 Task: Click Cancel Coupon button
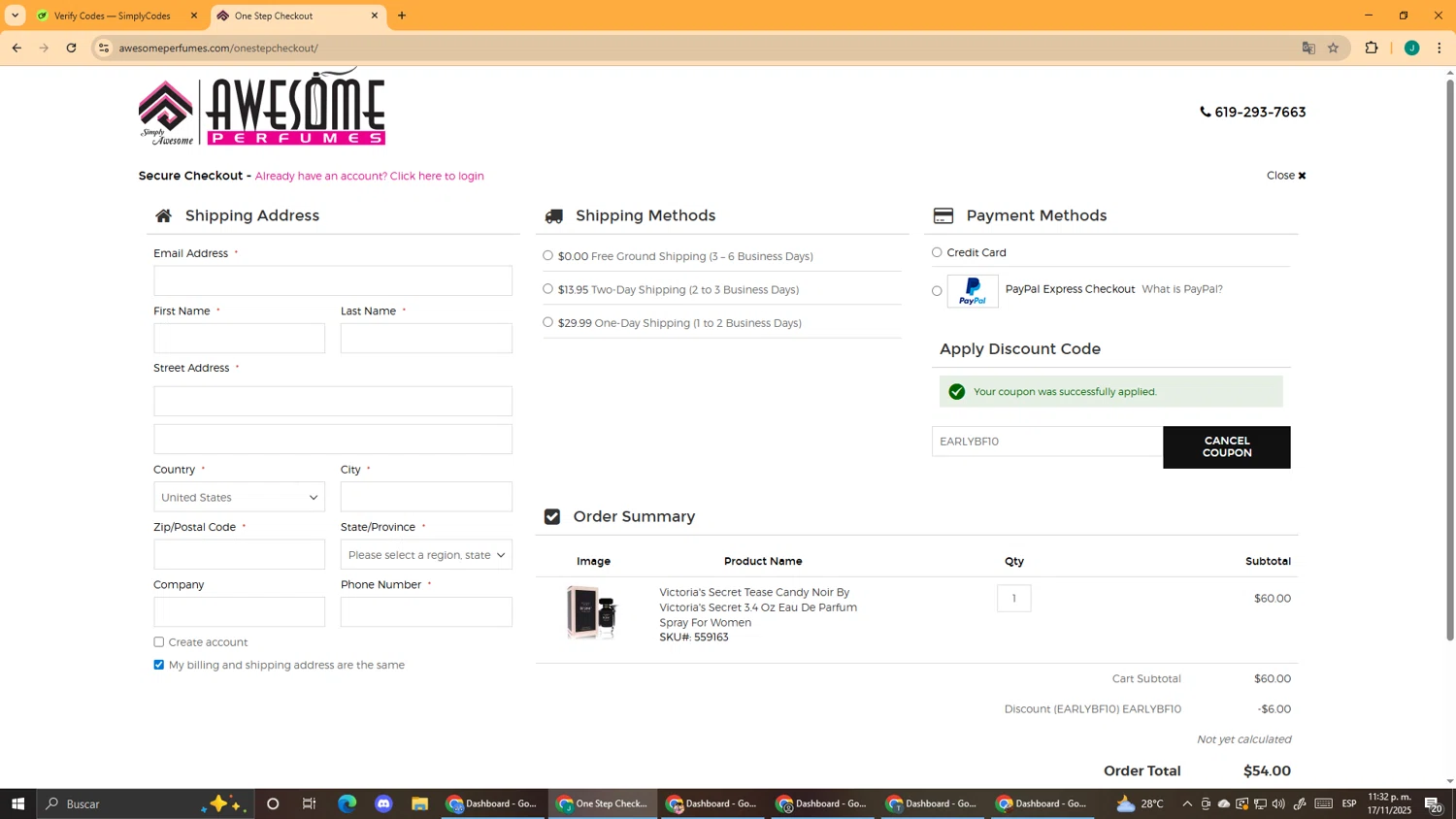(x=1227, y=447)
